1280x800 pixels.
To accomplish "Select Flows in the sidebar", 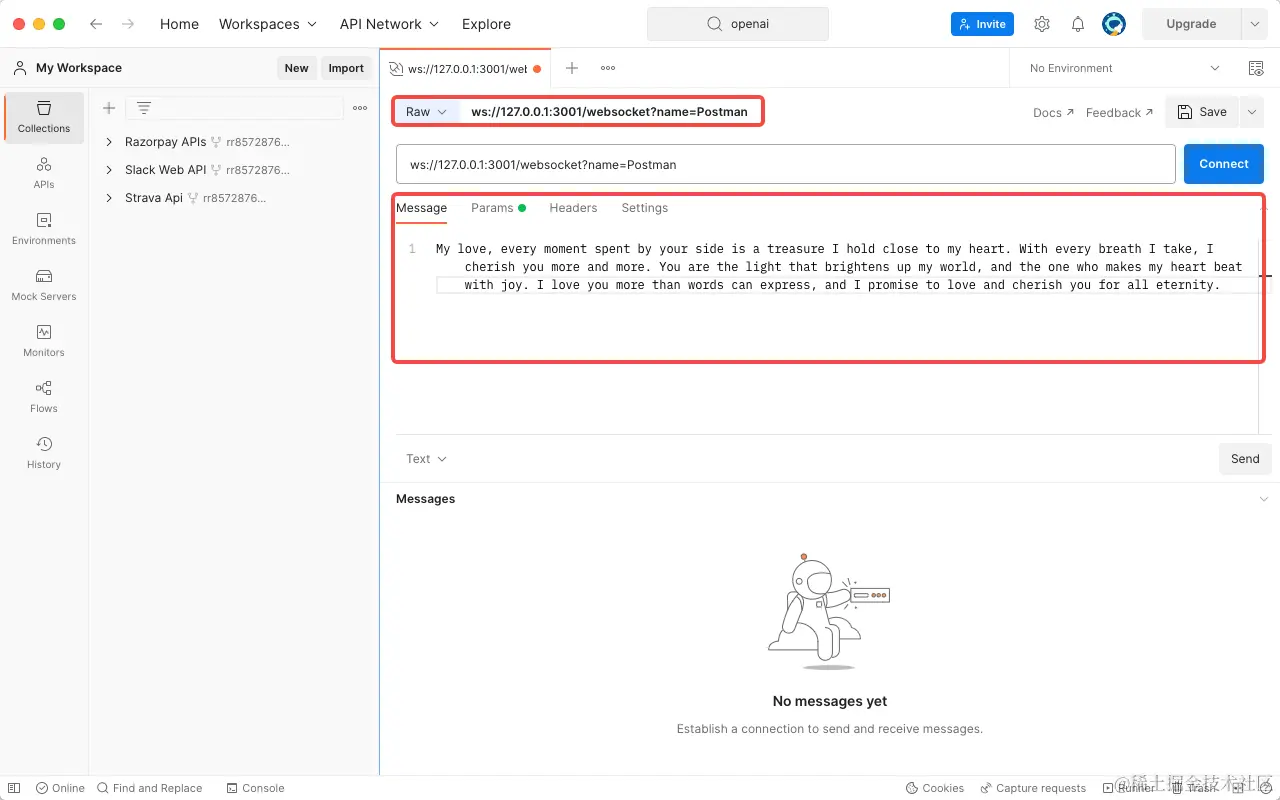I will pyautogui.click(x=43, y=396).
